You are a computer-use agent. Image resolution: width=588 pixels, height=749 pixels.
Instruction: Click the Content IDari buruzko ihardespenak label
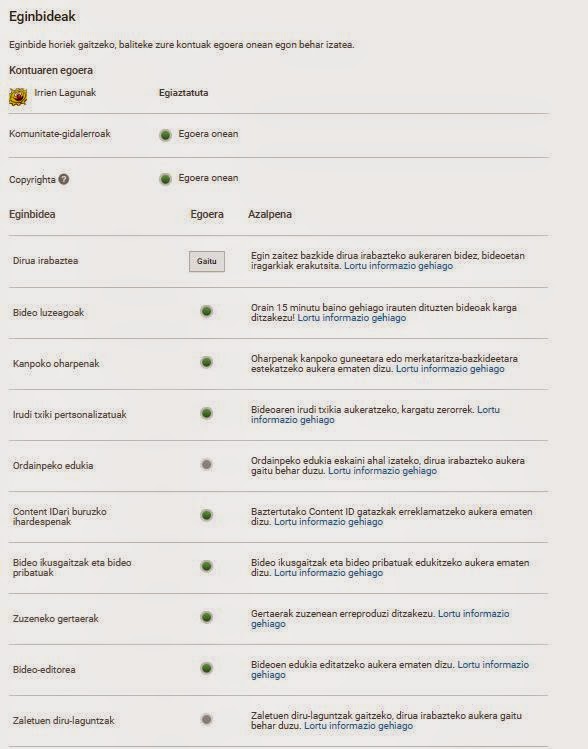click(x=60, y=516)
